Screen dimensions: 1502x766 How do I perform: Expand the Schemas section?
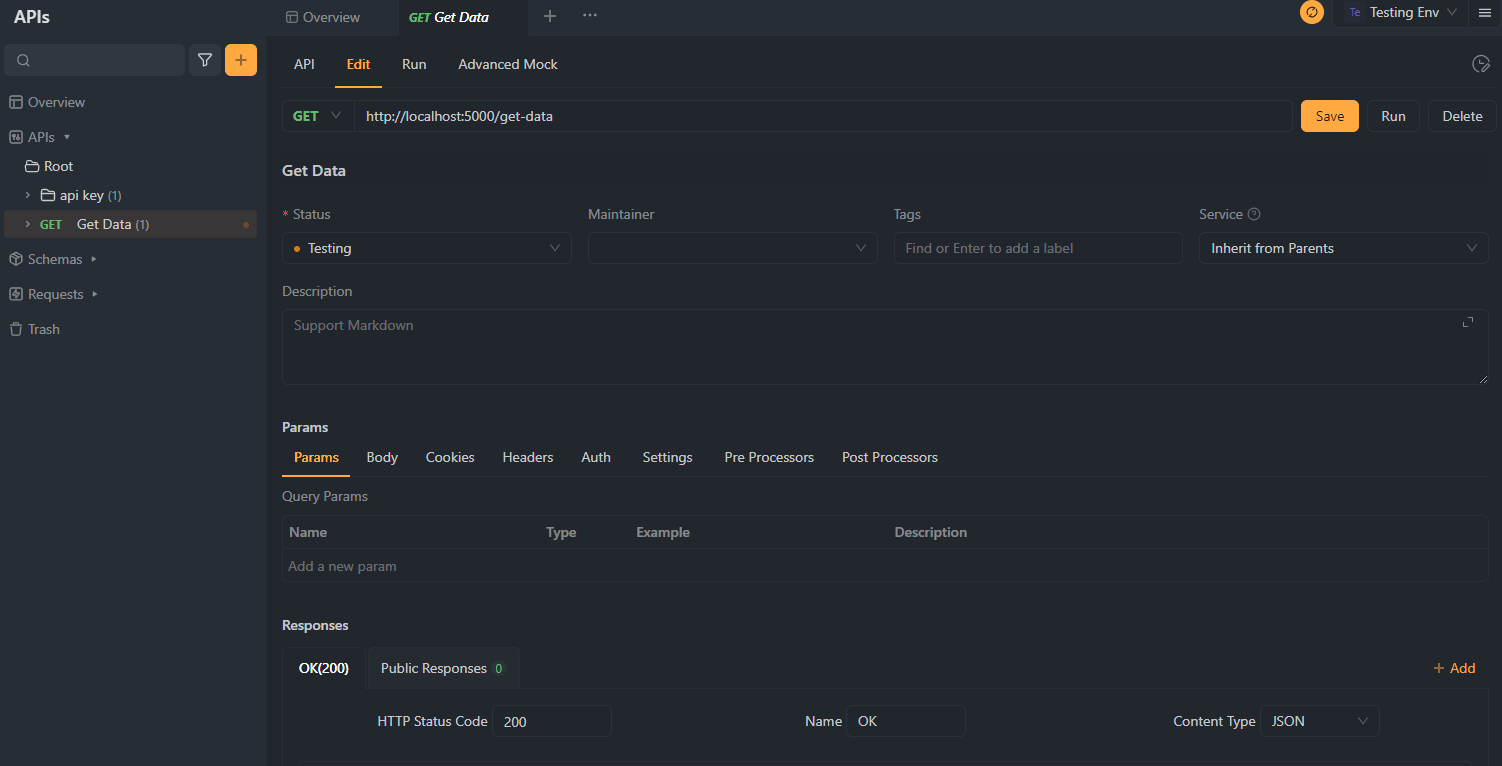tap(94, 259)
